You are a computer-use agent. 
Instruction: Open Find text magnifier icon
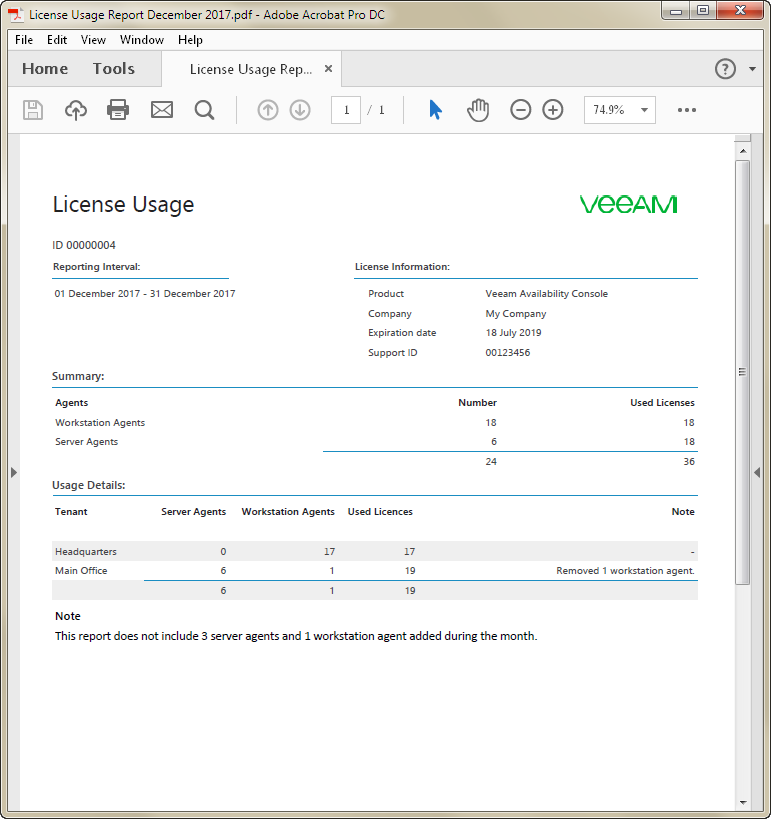pyautogui.click(x=204, y=110)
